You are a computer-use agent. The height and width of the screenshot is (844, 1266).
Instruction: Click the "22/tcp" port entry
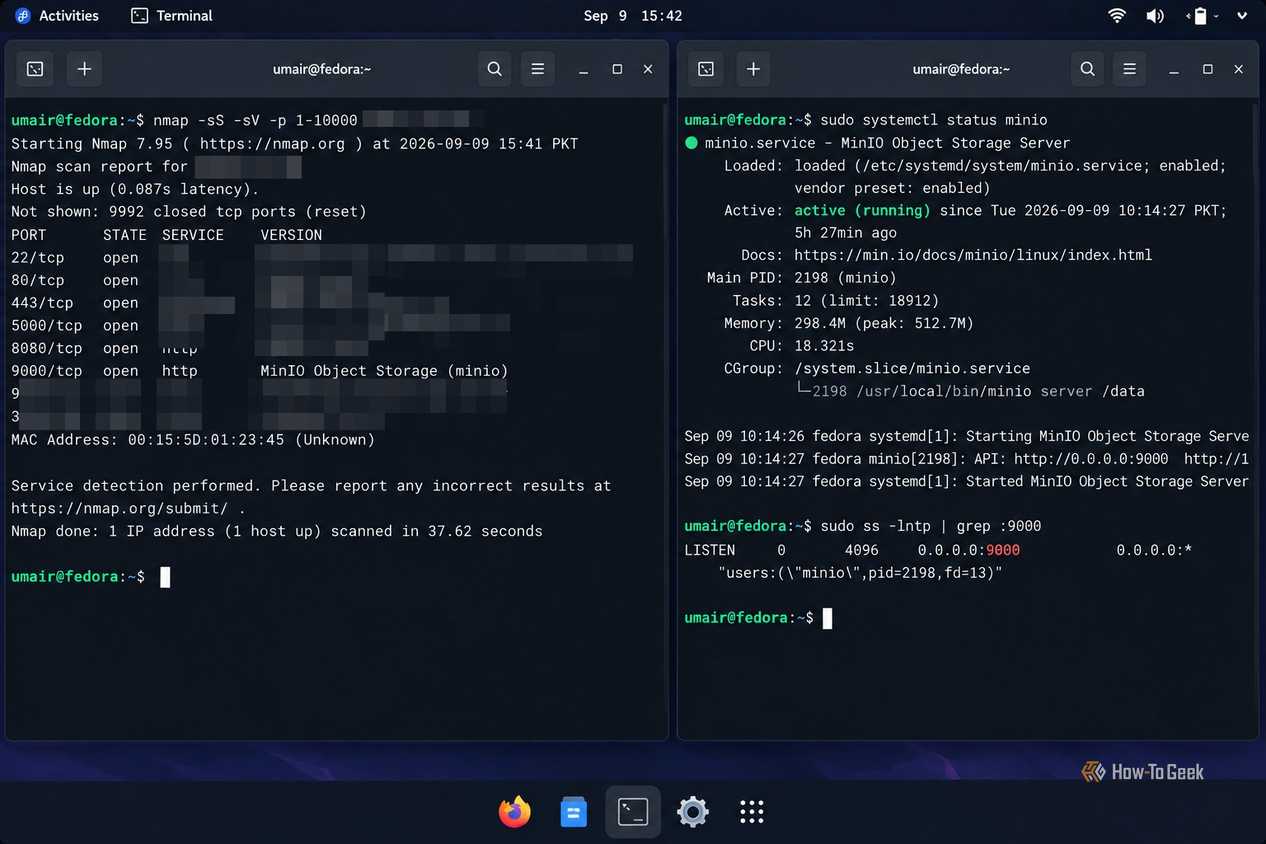click(x=38, y=257)
